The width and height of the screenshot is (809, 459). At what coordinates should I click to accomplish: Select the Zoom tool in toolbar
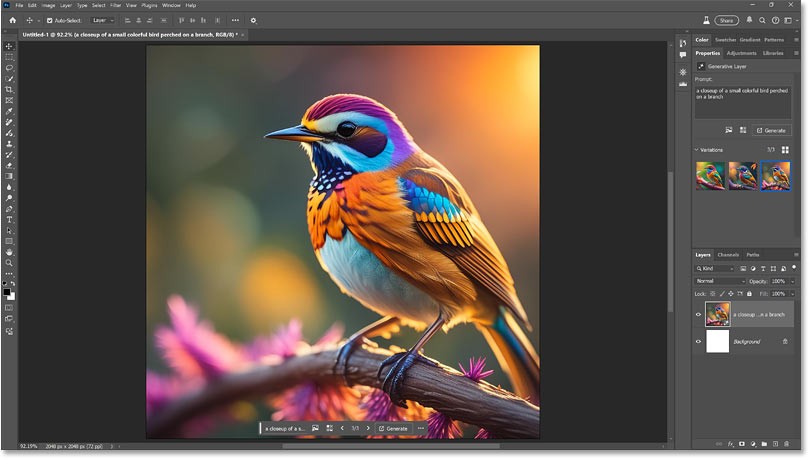[9, 263]
